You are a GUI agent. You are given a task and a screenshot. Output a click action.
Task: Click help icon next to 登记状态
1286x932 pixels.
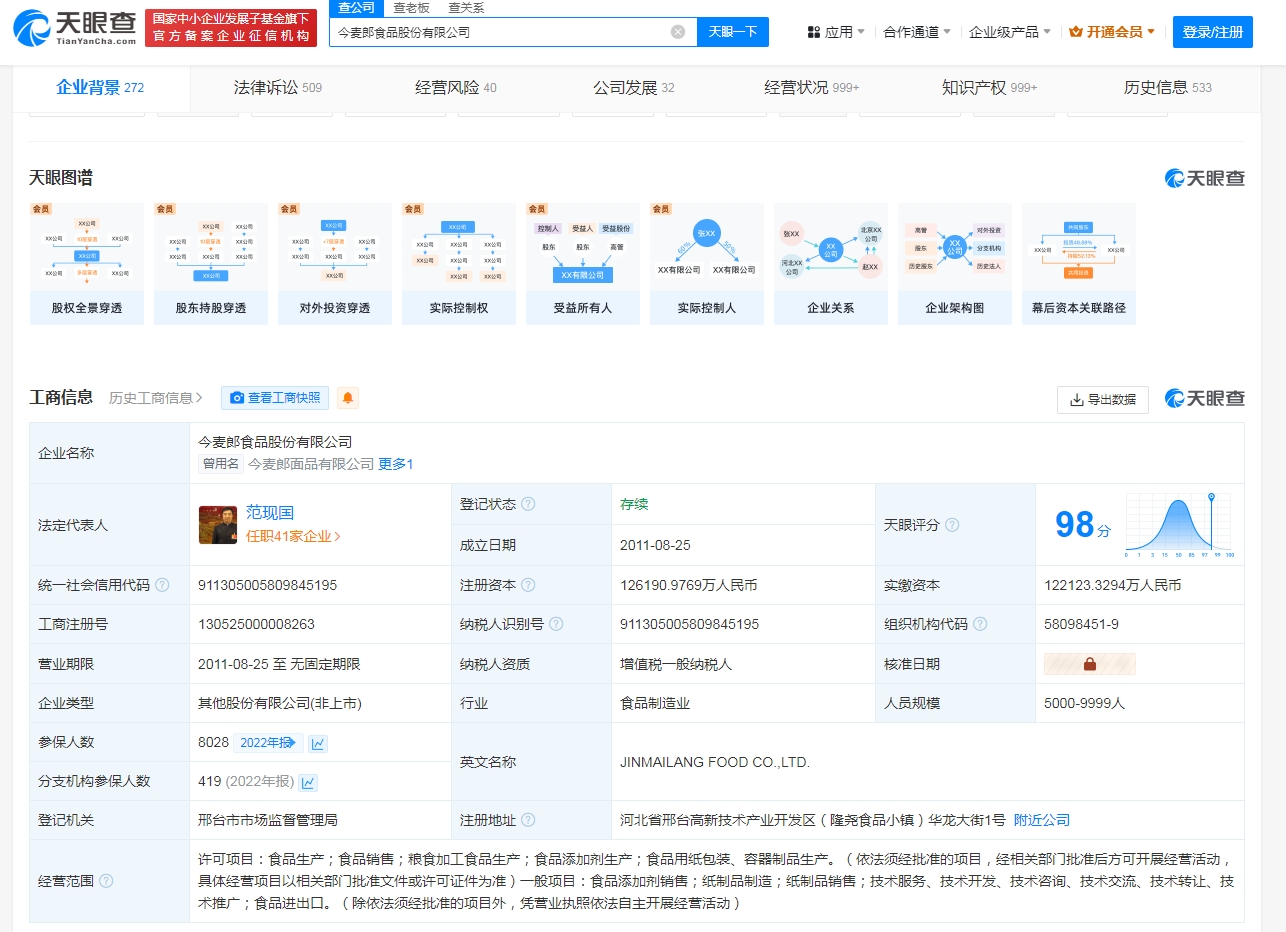pyautogui.click(x=528, y=504)
